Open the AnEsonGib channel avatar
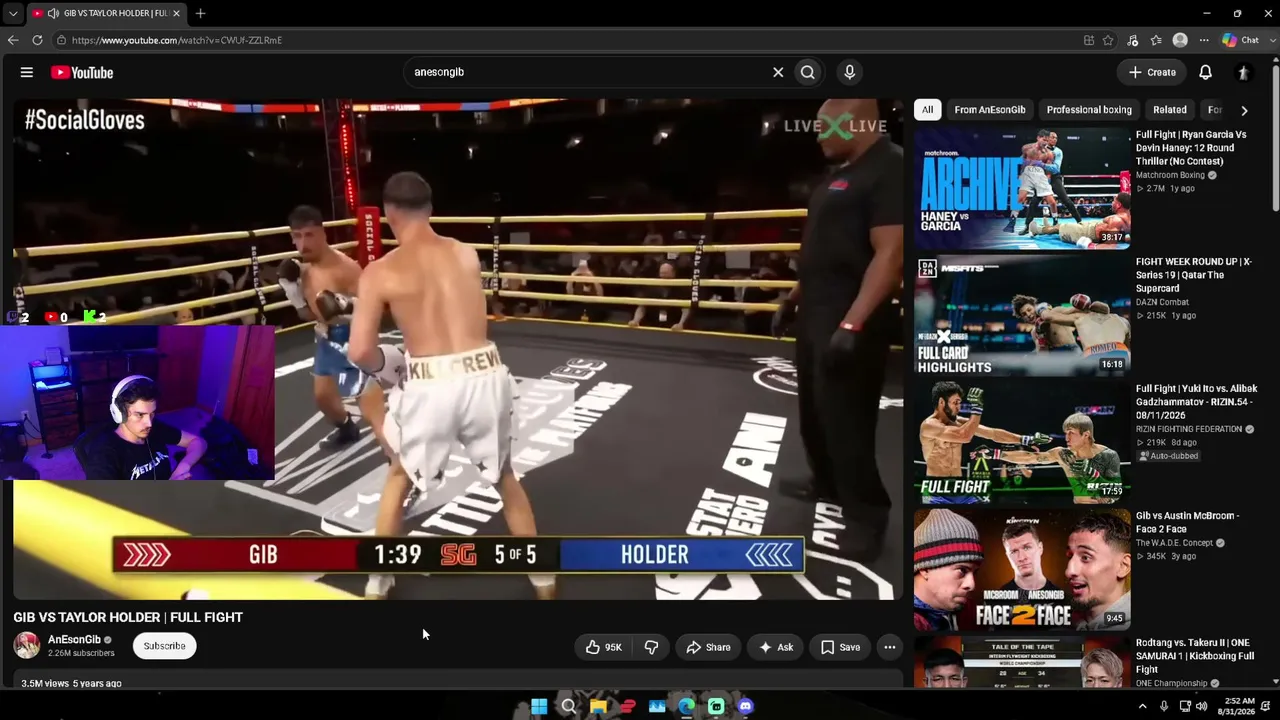Image resolution: width=1280 pixels, height=720 pixels. [27, 646]
